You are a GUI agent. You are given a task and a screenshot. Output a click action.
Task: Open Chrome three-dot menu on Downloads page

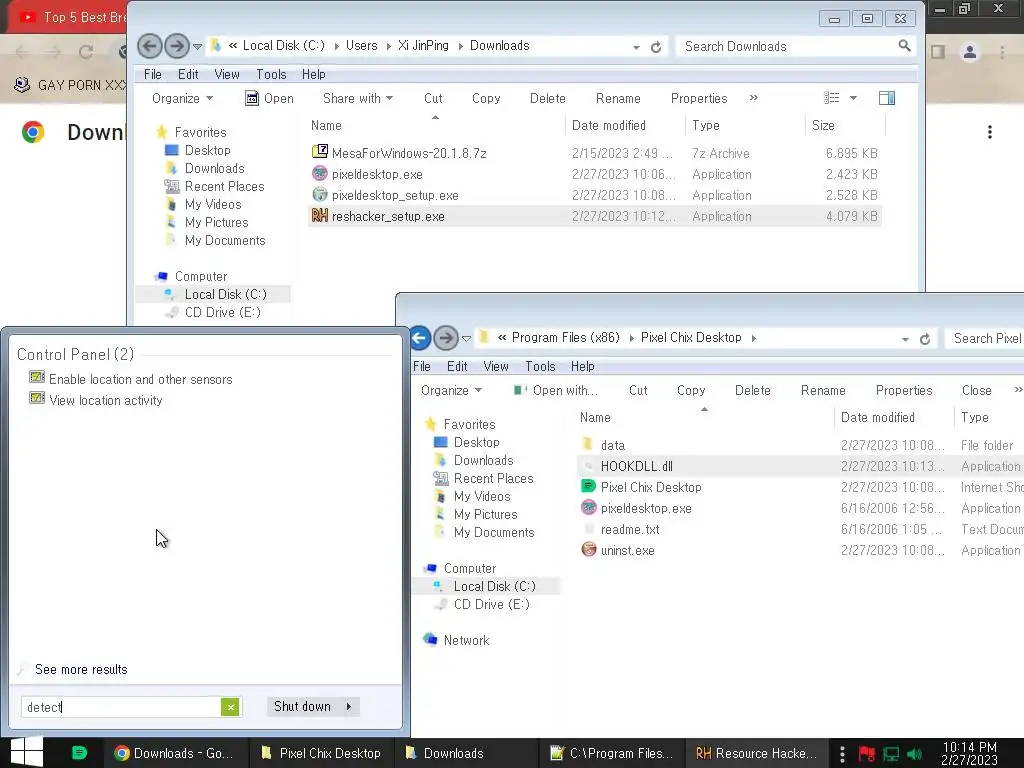pos(990,132)
